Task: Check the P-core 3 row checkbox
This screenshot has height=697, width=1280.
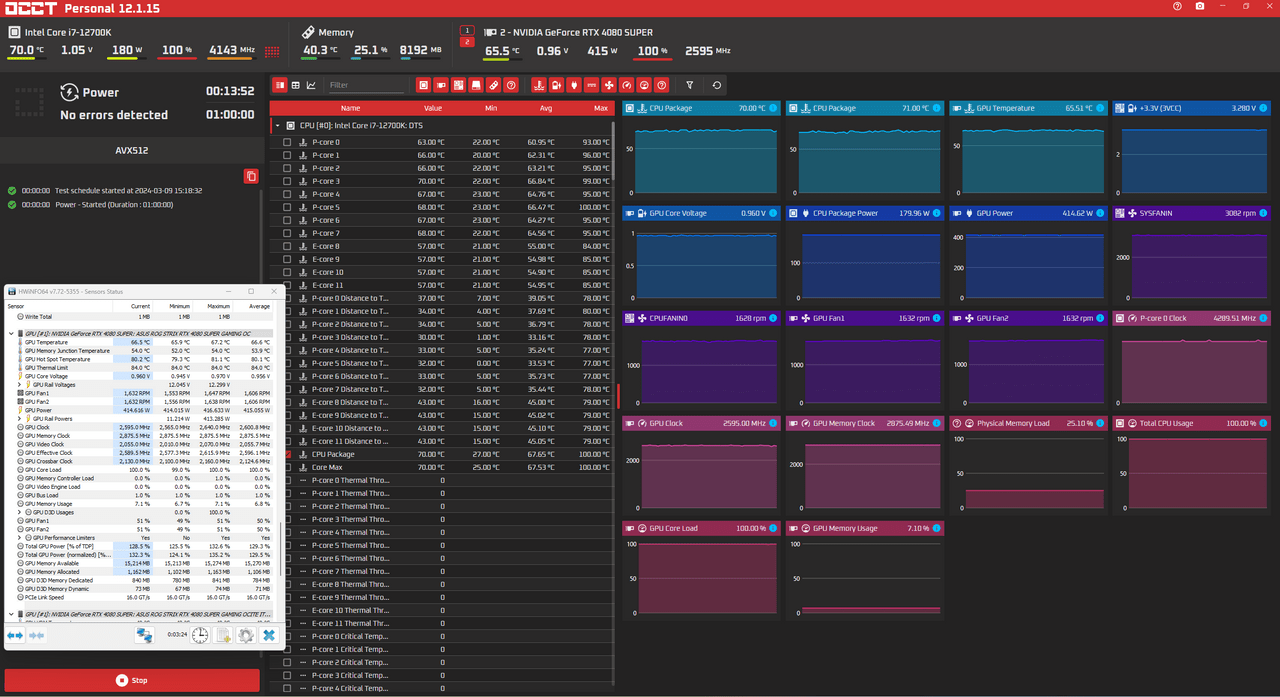Action: (288, 181)
